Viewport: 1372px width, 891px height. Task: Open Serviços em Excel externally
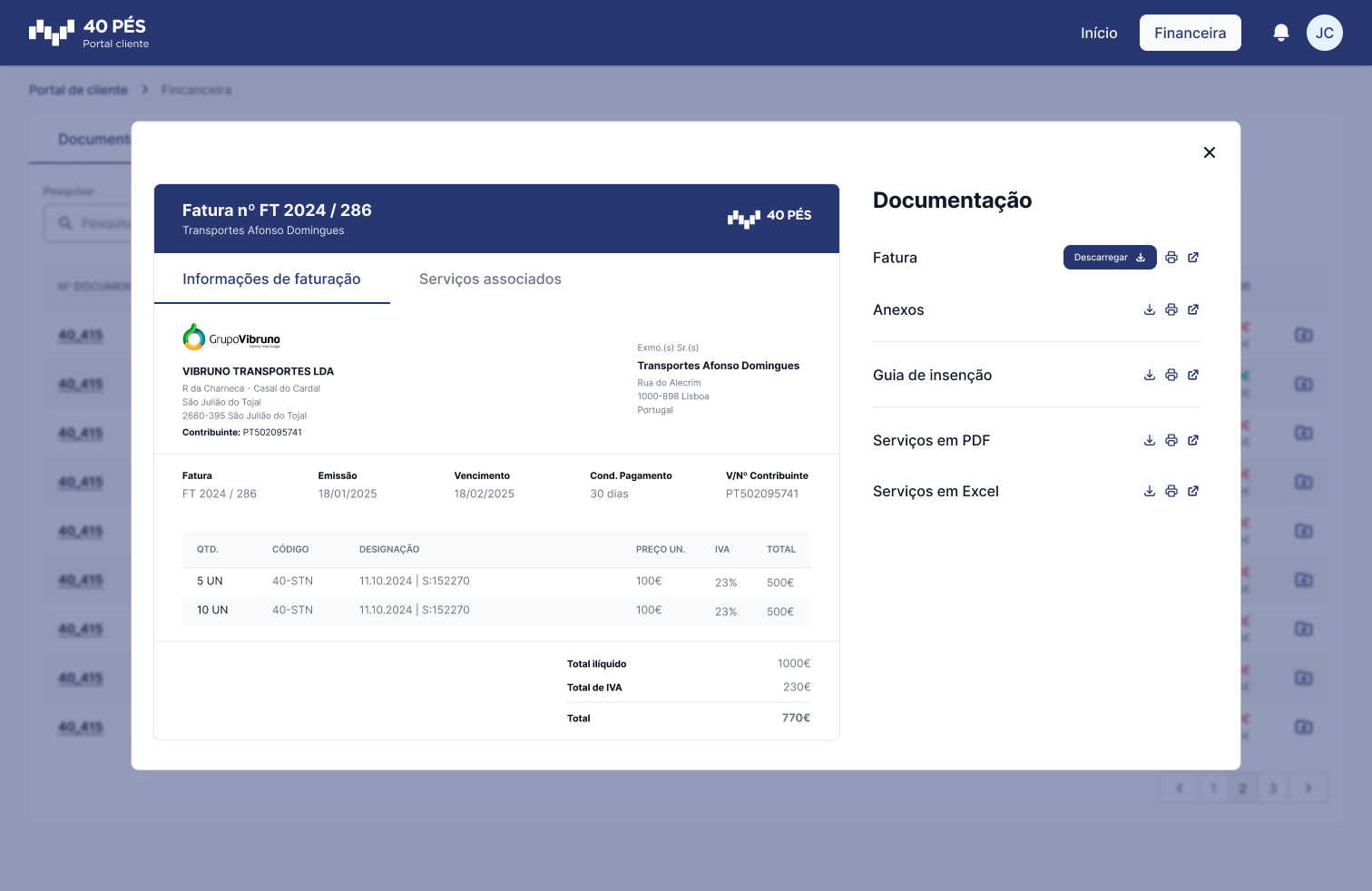pos(1193,491)
